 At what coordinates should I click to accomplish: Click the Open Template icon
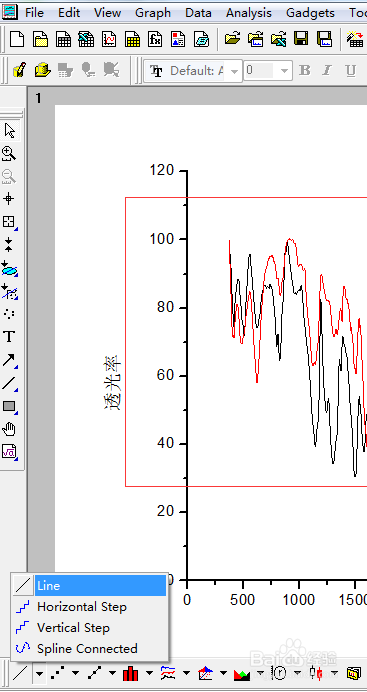[x=255, y=39]
